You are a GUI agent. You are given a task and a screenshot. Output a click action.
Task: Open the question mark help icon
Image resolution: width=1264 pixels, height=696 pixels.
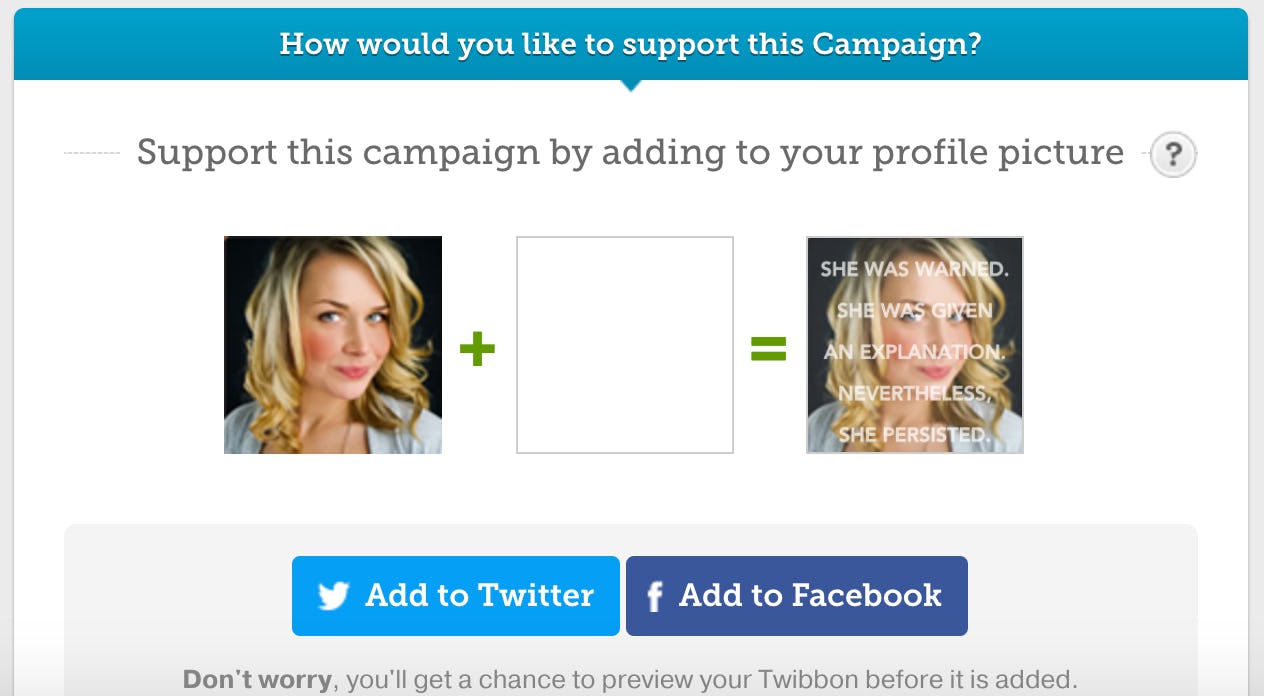click(1173, 155)
